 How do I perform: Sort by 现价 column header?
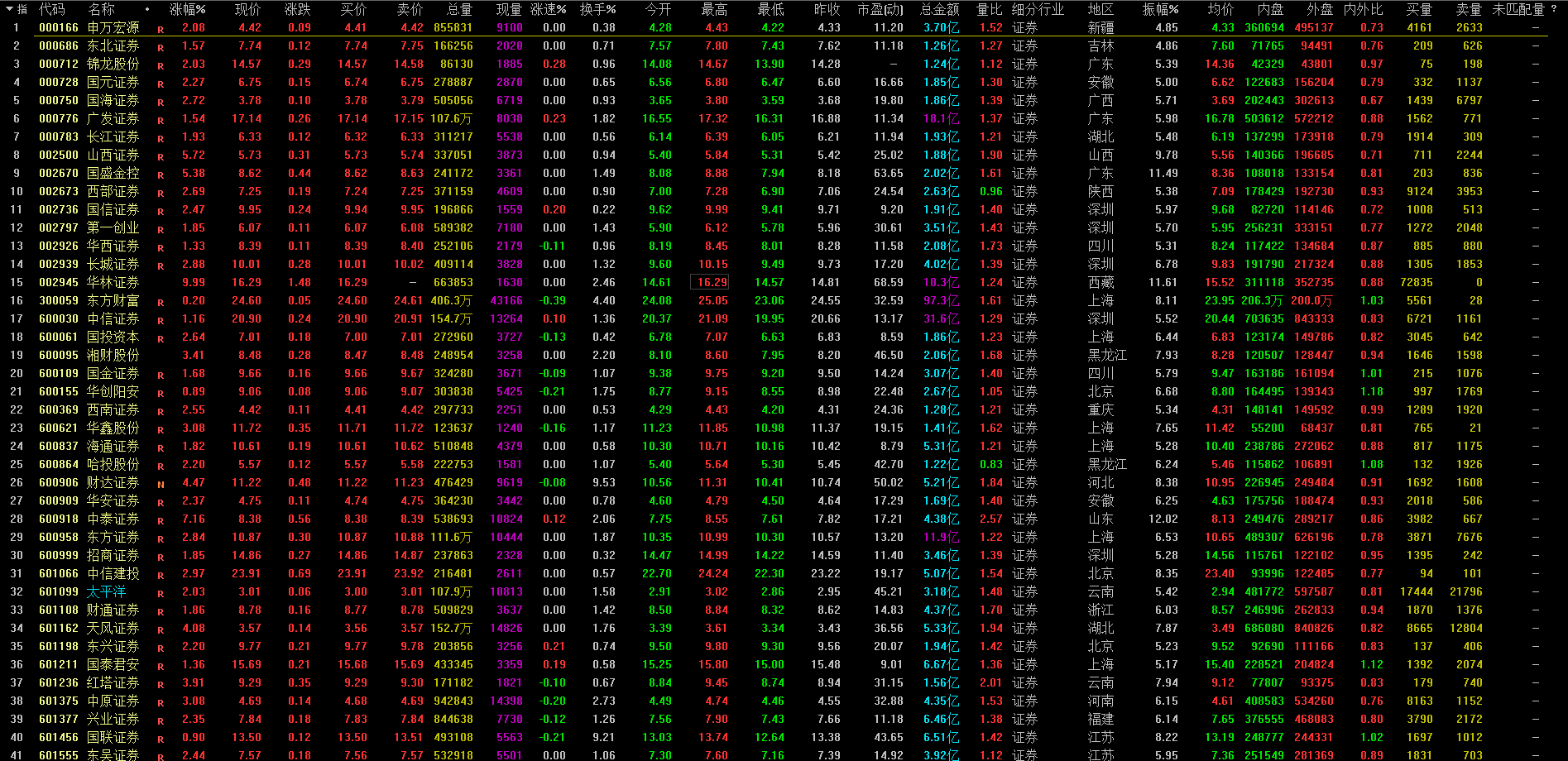[247, 9]
